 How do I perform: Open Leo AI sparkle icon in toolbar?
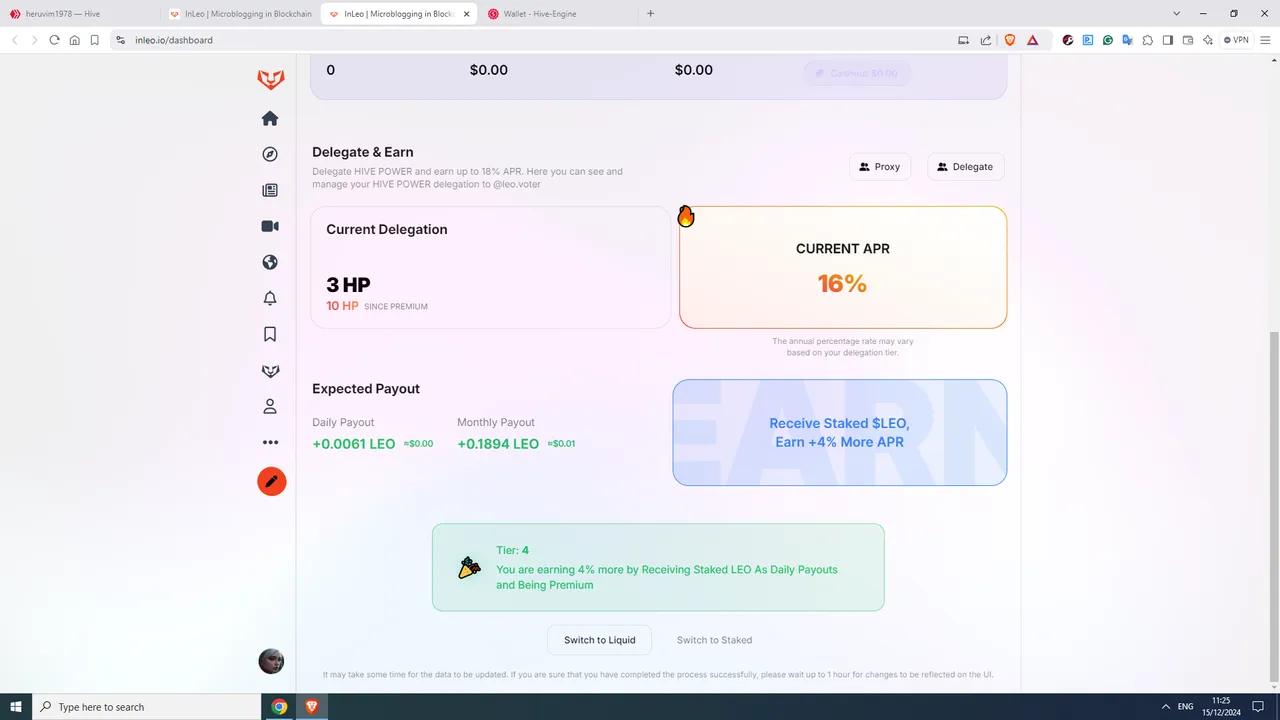1208,40
